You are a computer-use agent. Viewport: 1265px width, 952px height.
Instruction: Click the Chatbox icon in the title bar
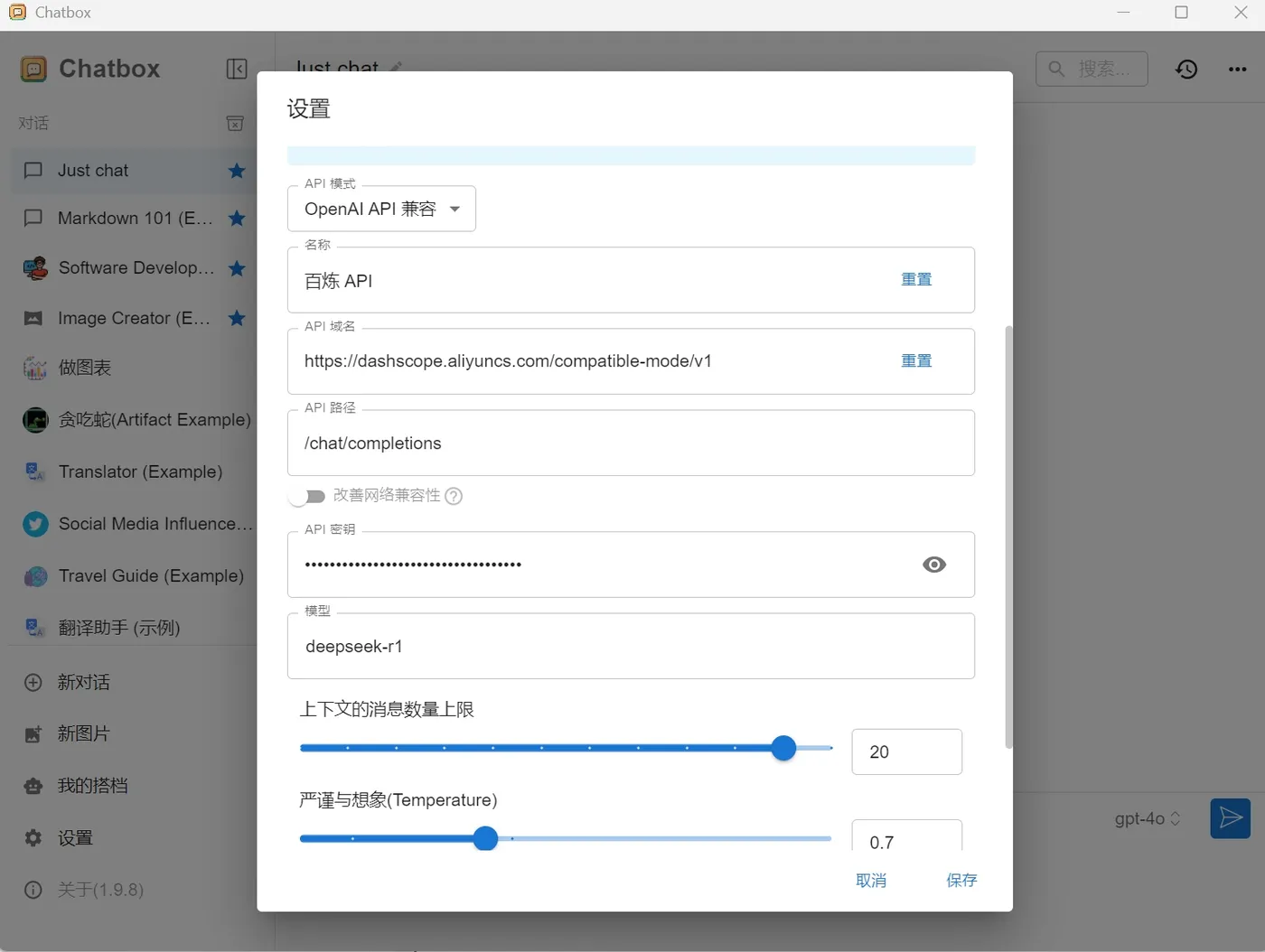(x=17, y=13)
